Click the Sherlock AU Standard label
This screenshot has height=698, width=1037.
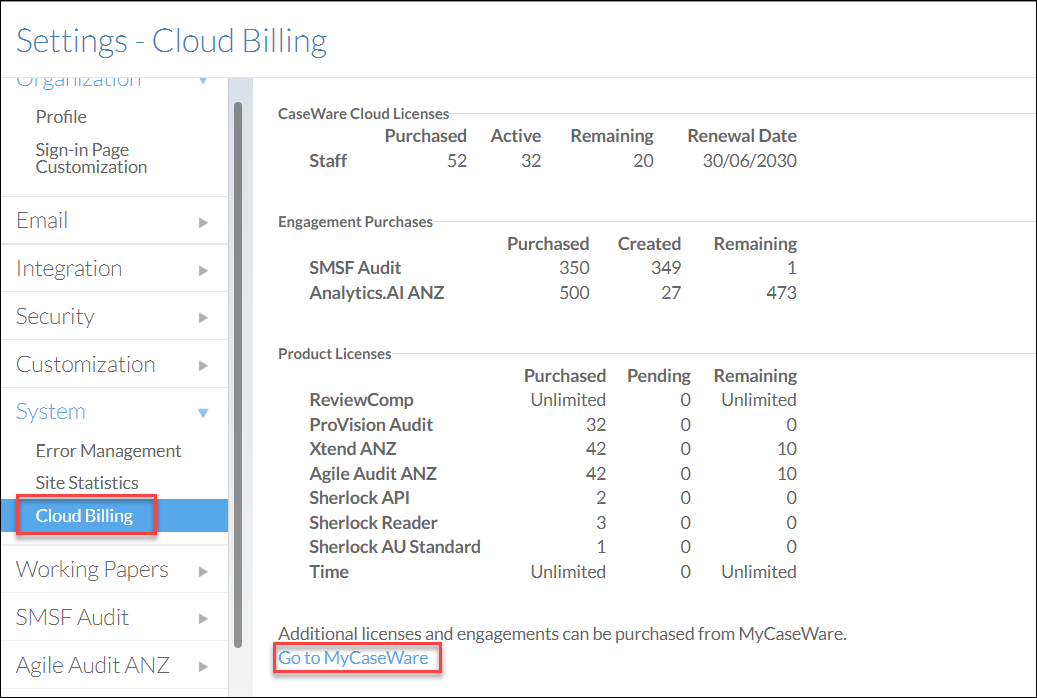(x=395, y=547)
